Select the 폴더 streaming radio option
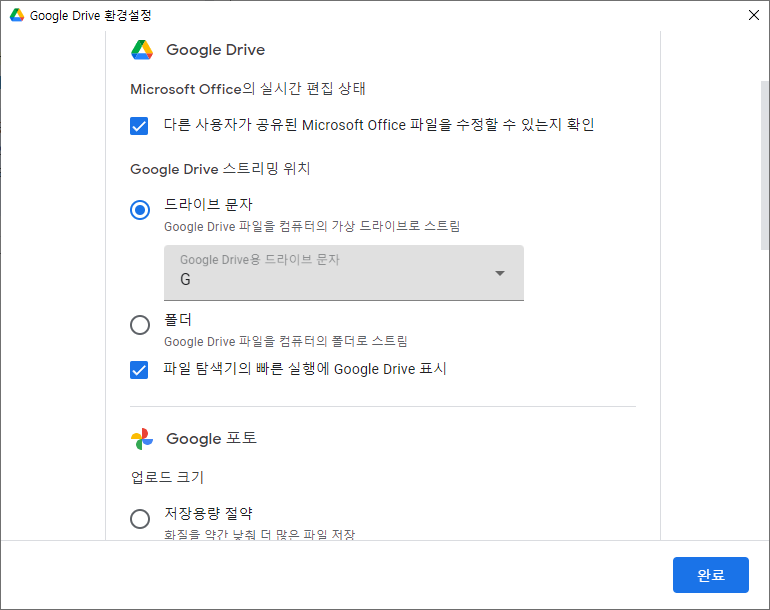 coord(140,325)
